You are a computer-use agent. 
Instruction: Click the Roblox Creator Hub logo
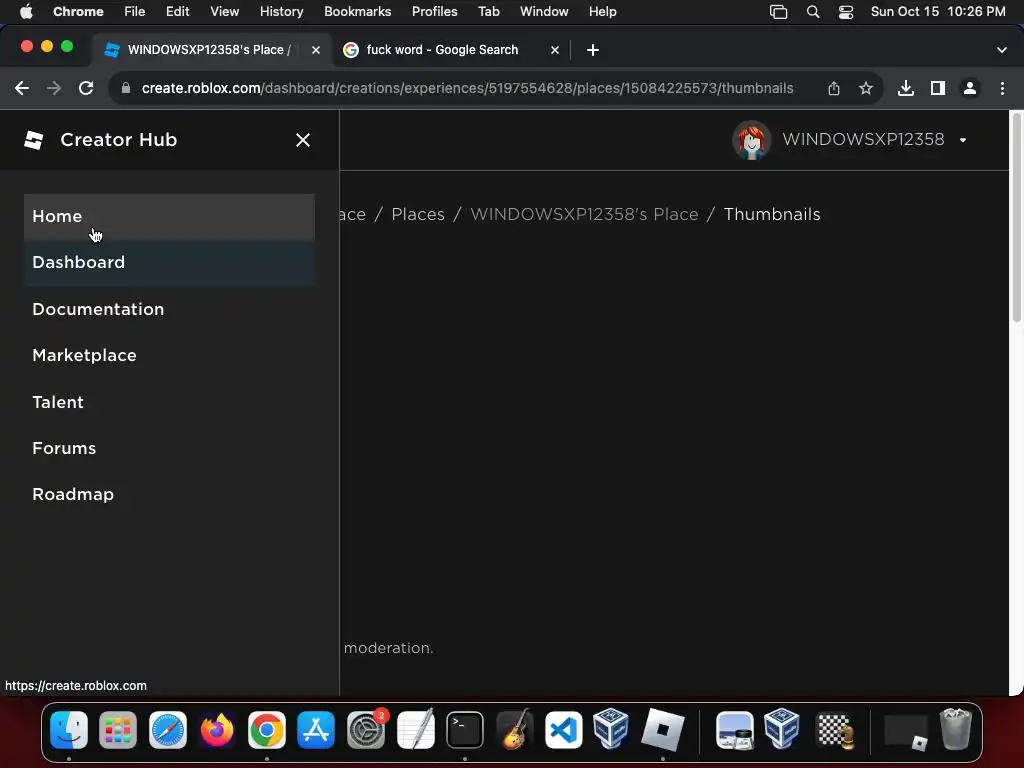[x=34, y=140]
